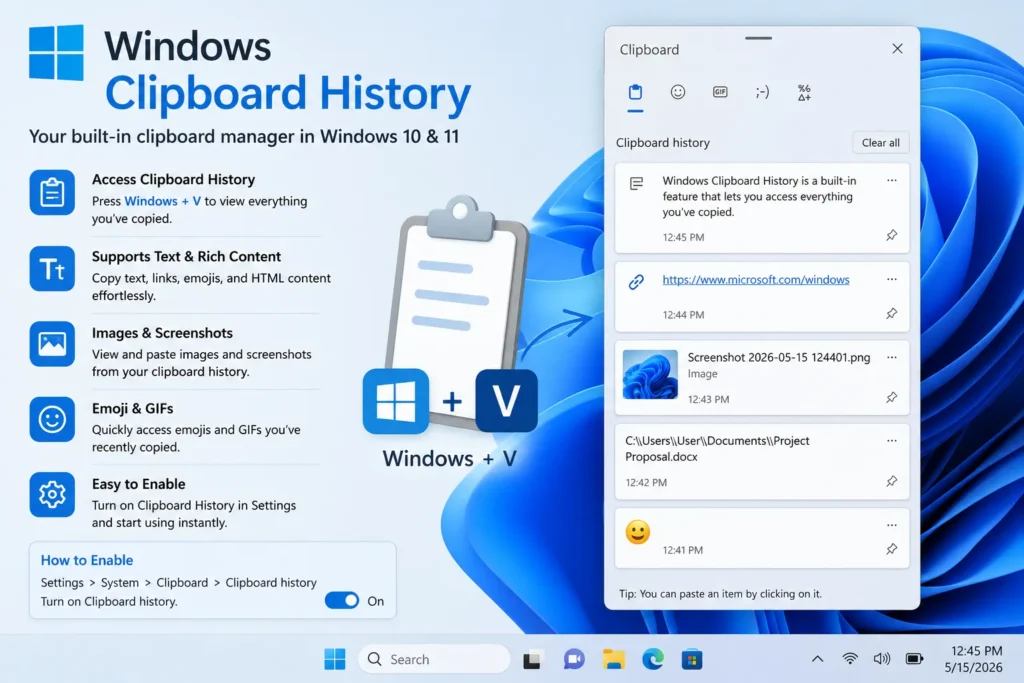Select 'Windows Clipboard History is a built-in' text entry
Screen dimensions: 1024x683
coord(762,208)
